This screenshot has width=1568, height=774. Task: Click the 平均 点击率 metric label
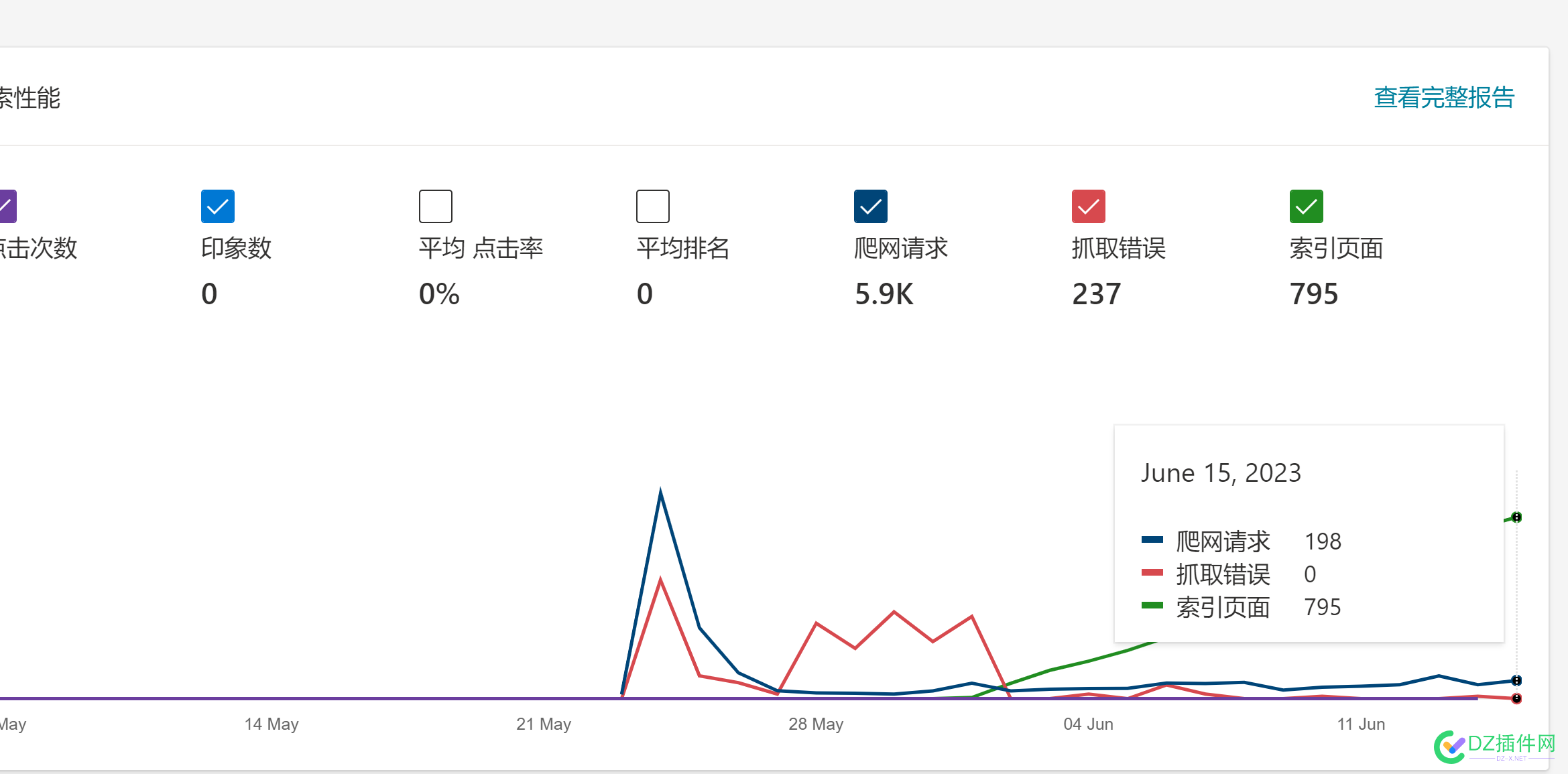click(481, 249)
